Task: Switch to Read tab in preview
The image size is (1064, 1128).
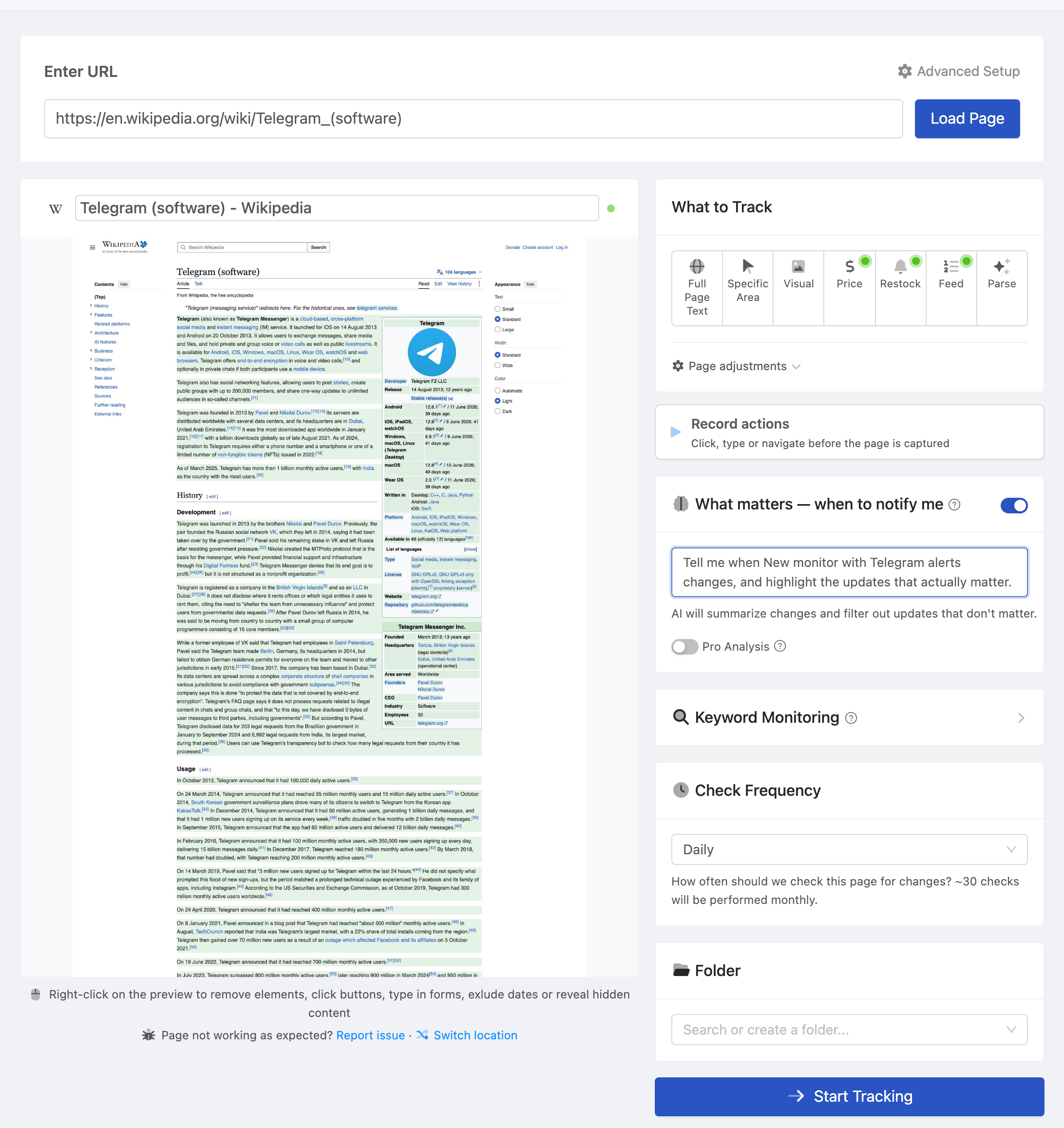Action: [x=424, y=283]
